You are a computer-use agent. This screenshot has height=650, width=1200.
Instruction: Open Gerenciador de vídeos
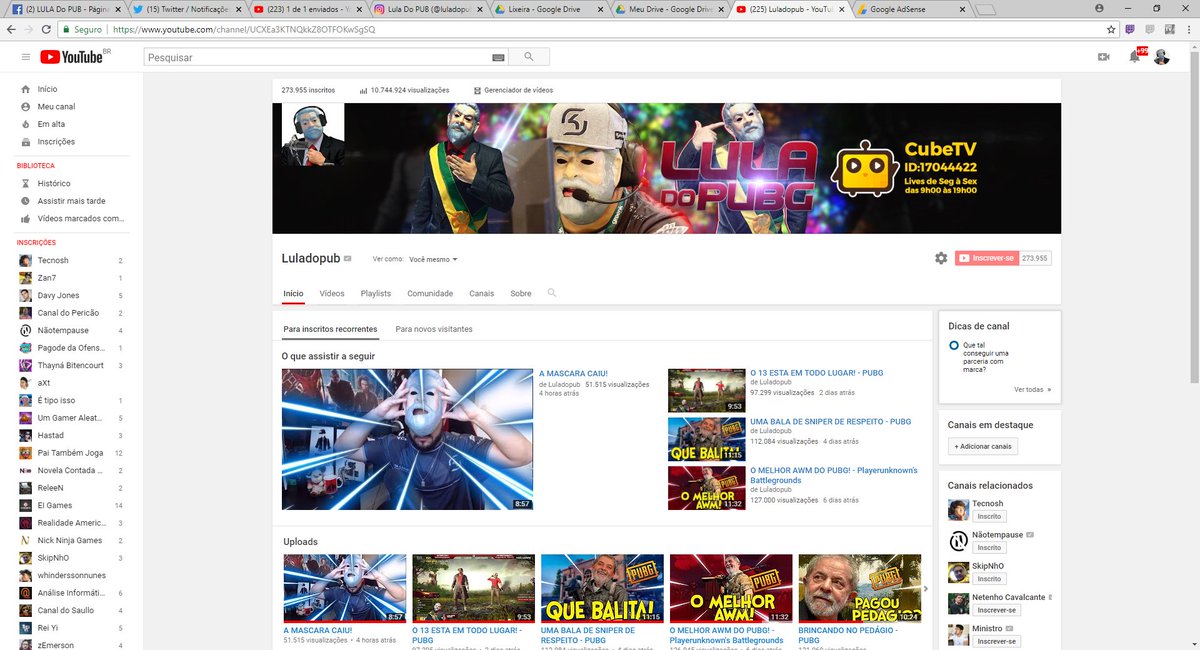coord(512,90)
